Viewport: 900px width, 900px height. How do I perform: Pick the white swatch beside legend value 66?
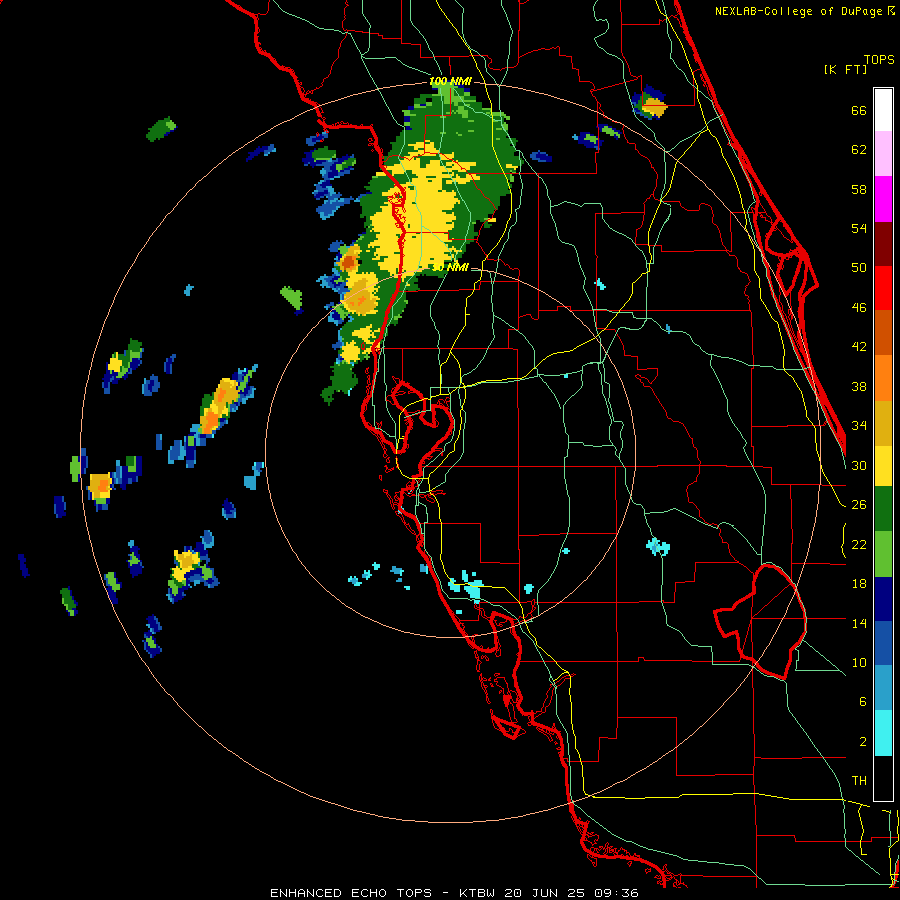click(x=883, y=110)
